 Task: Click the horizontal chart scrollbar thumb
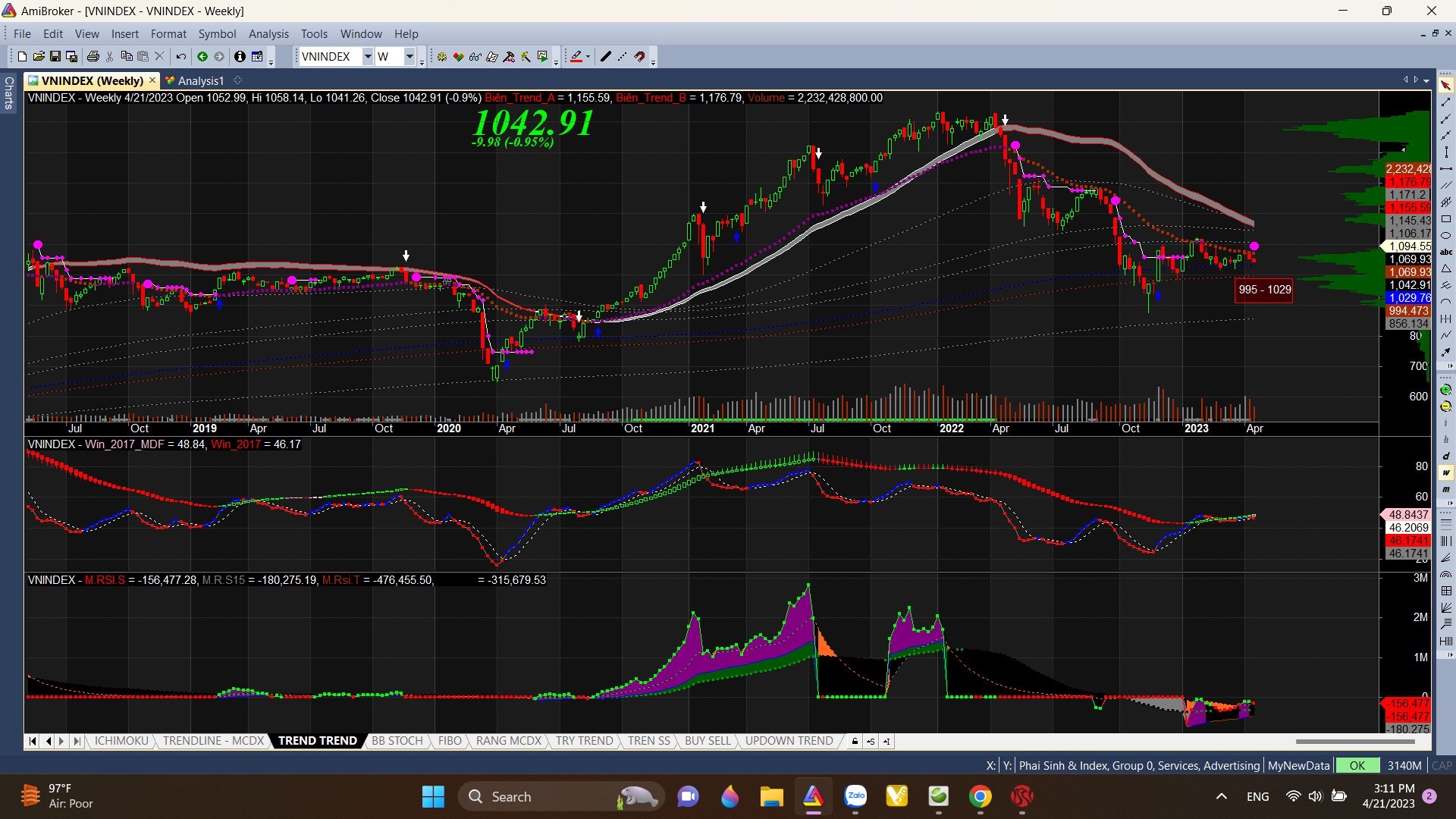click(x=1355, y=741)
